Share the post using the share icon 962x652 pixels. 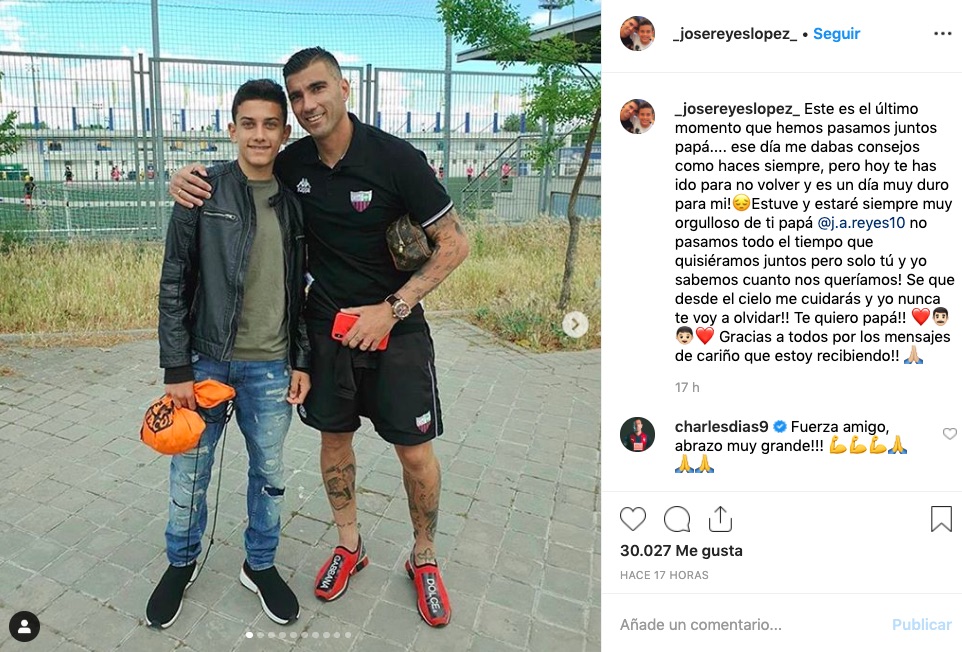point(720,519)
